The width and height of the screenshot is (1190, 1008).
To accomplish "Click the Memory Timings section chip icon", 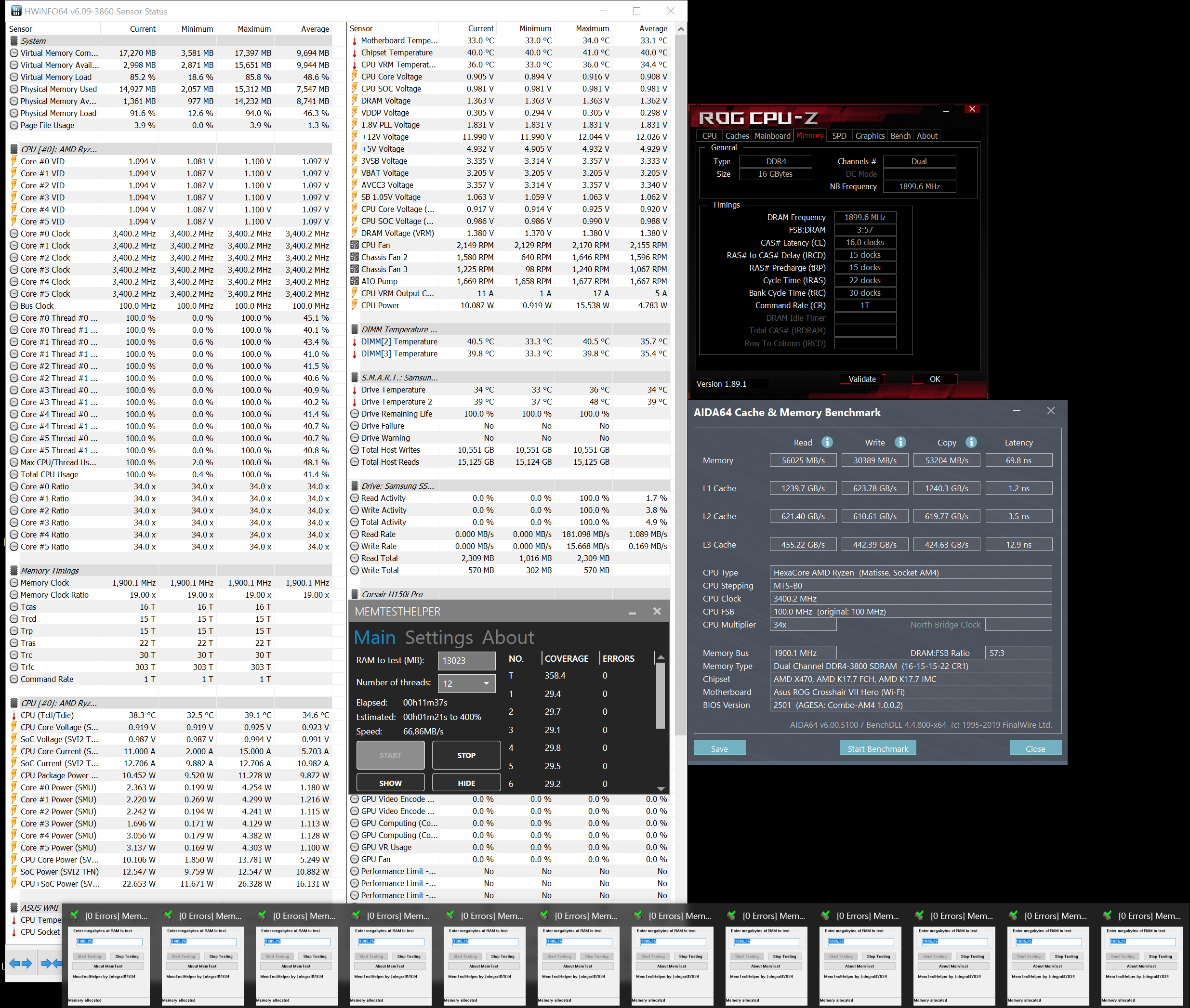I will click(x=13, y=571).
